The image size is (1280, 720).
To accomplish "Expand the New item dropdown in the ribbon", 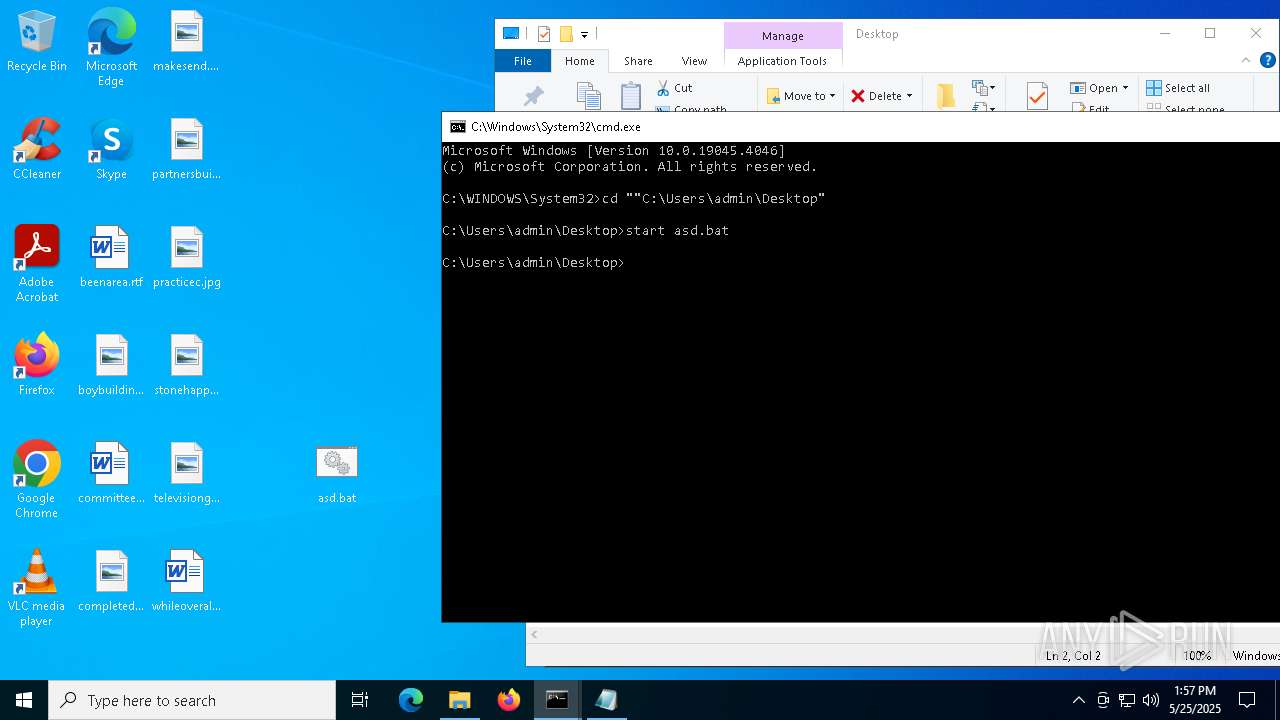I will (982, 89).
